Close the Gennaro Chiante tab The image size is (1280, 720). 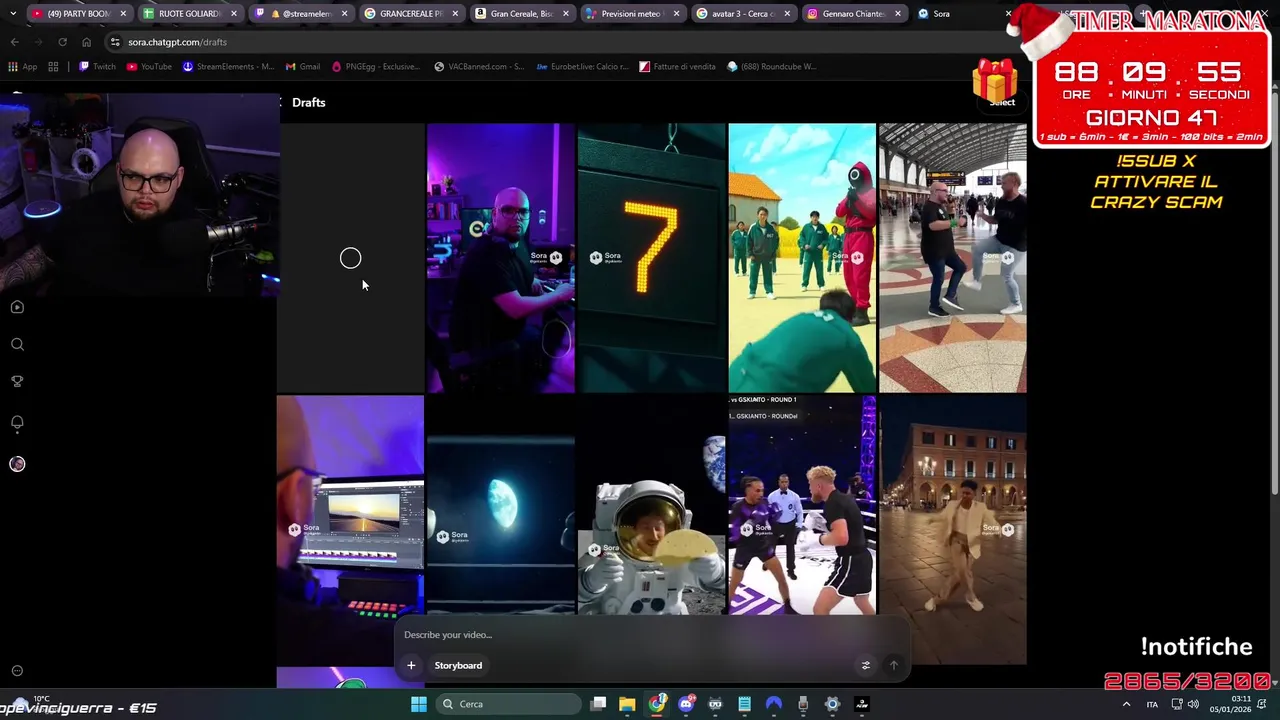point(897,14)
